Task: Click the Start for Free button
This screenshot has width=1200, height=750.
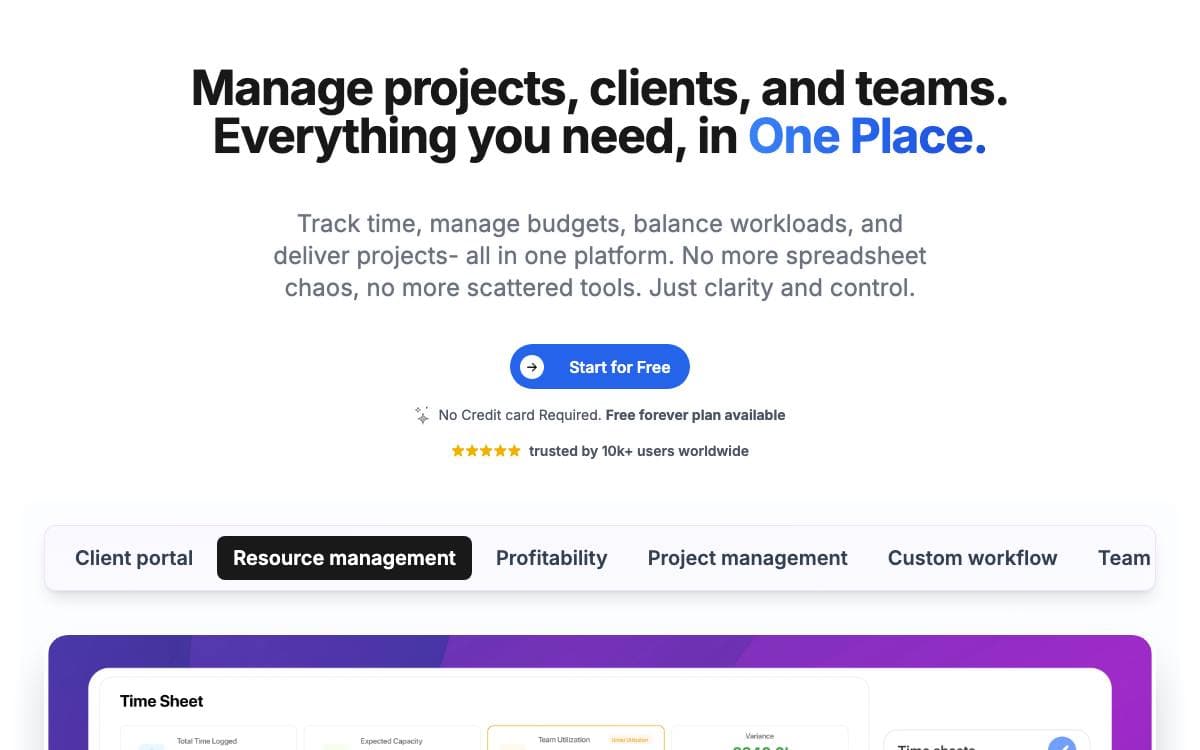Action: coord(600,367)
